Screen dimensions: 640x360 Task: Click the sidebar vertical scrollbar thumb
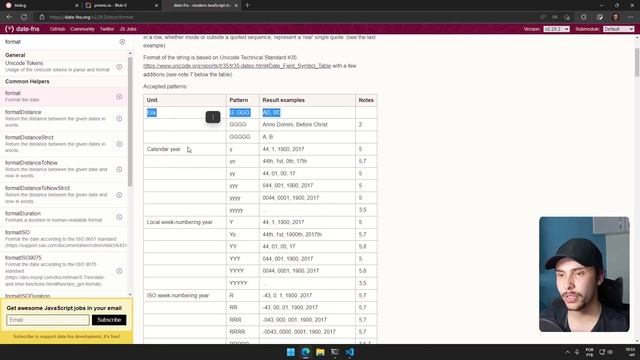(x=130, y=122)
